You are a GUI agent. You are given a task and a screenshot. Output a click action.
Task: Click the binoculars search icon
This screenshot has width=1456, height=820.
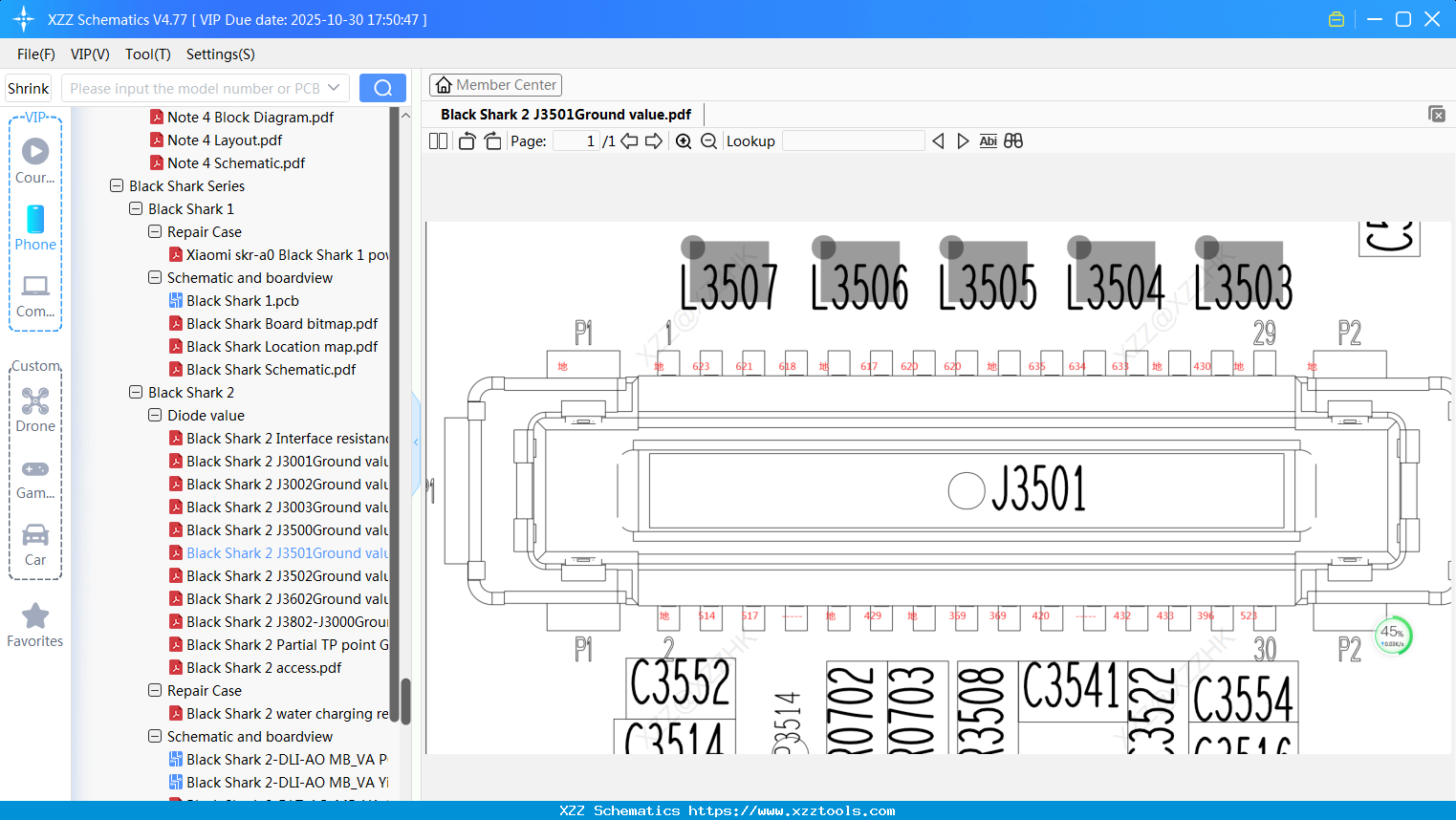click(1013, 141)
